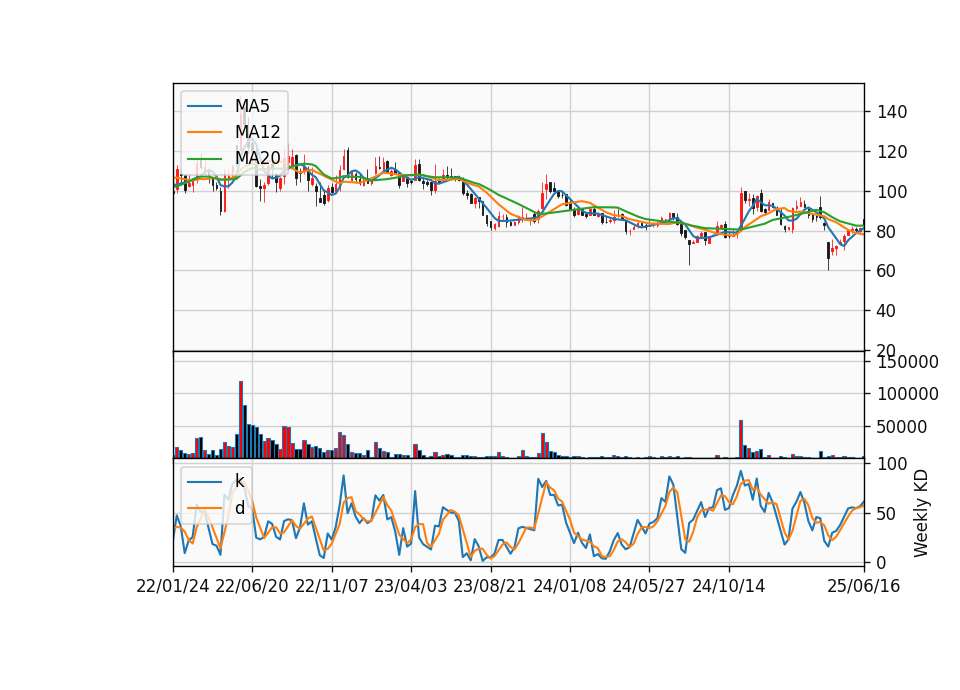Viewport: 960px width, 690px height.
Task: Click the 24/01/08 date label
Action: pyautogui.click(x=569, y=586)
